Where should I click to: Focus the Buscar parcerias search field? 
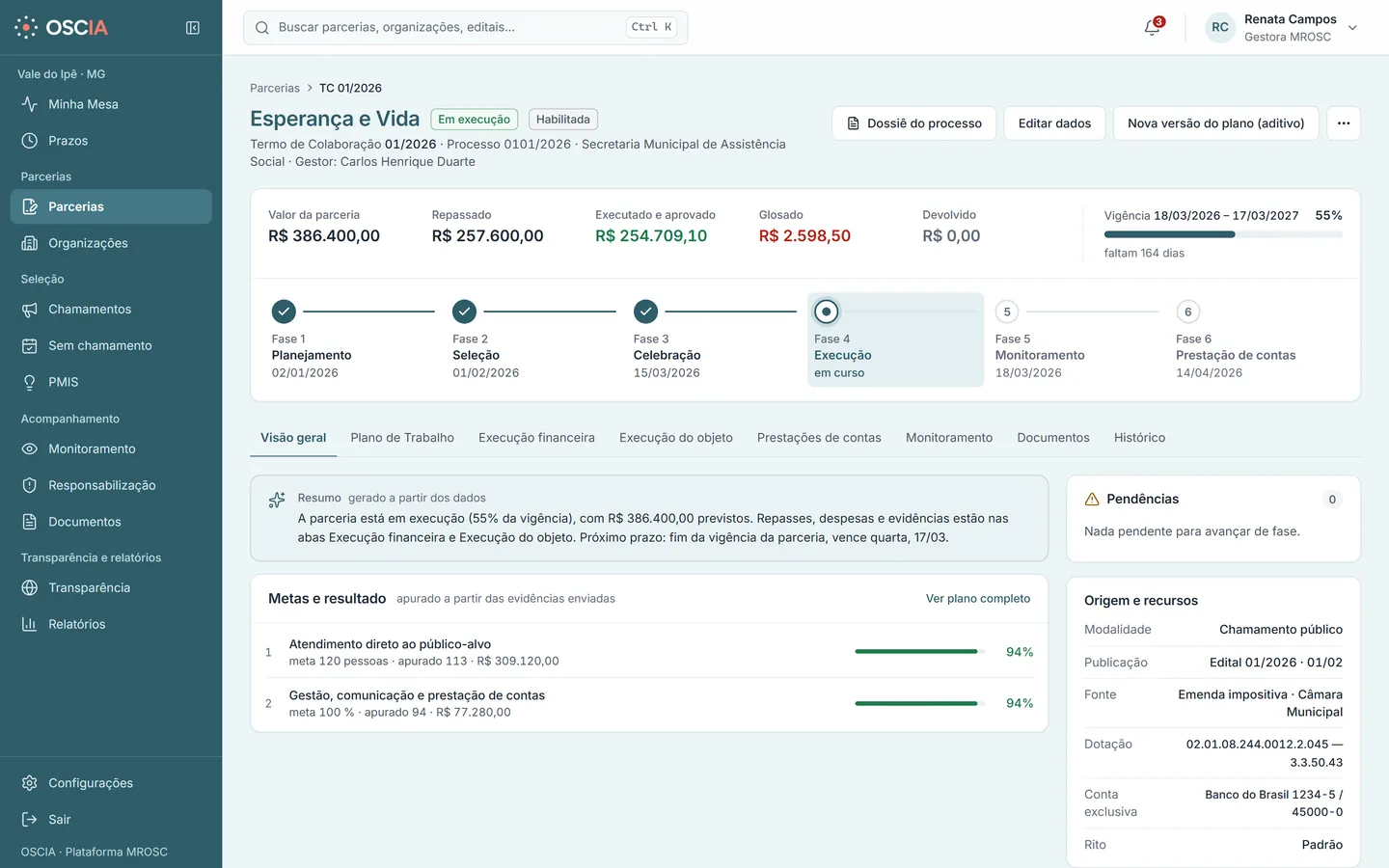pos(465,28)
